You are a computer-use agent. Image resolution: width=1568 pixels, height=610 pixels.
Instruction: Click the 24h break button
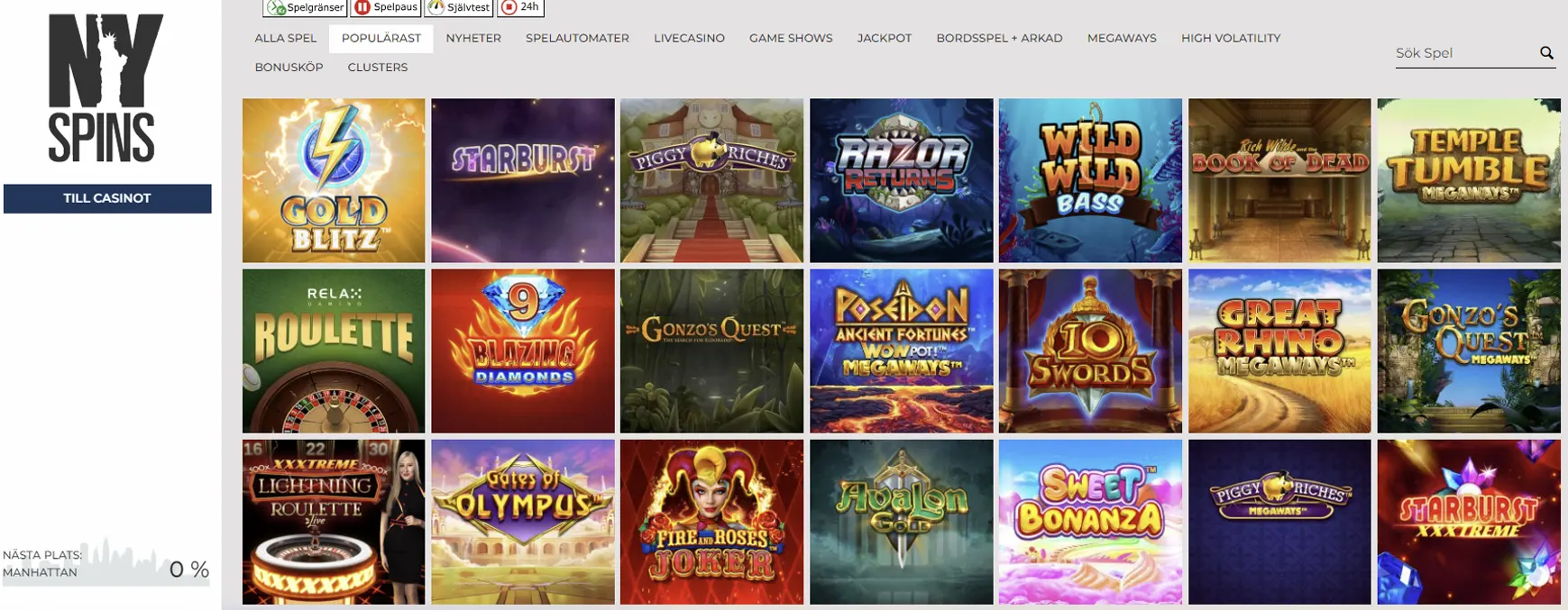coord(520,7)
